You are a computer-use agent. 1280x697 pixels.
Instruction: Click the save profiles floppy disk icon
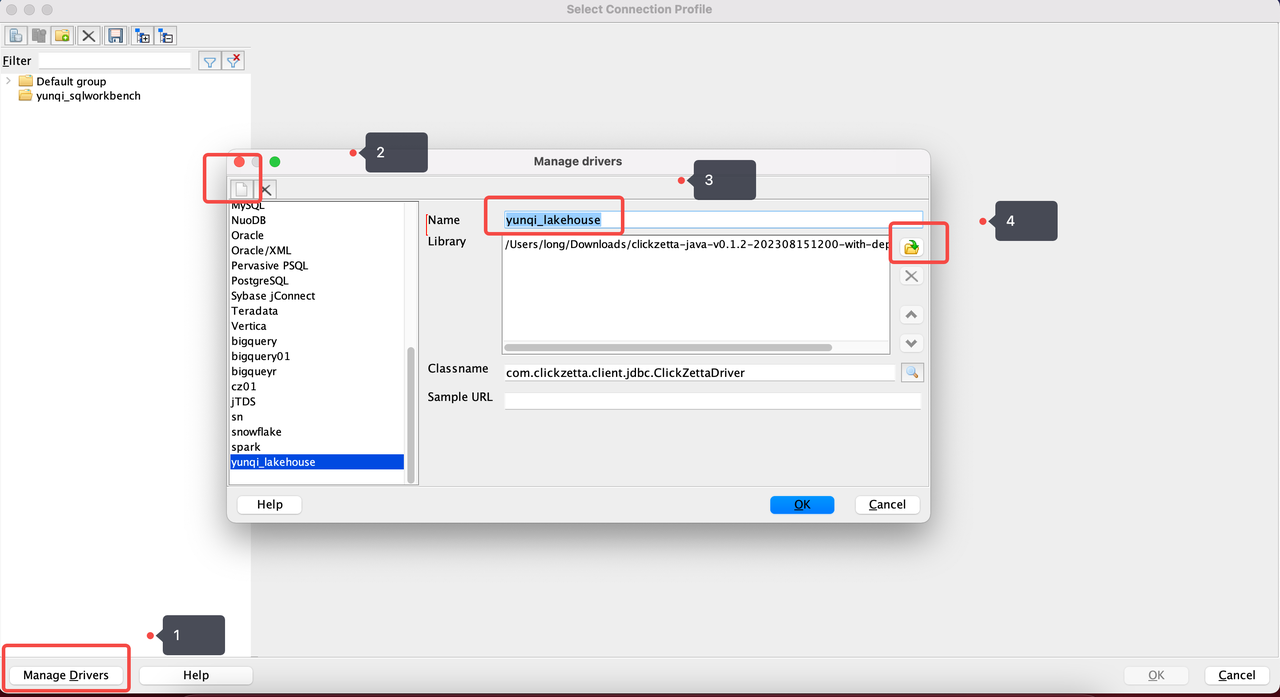tap(115, 36)
